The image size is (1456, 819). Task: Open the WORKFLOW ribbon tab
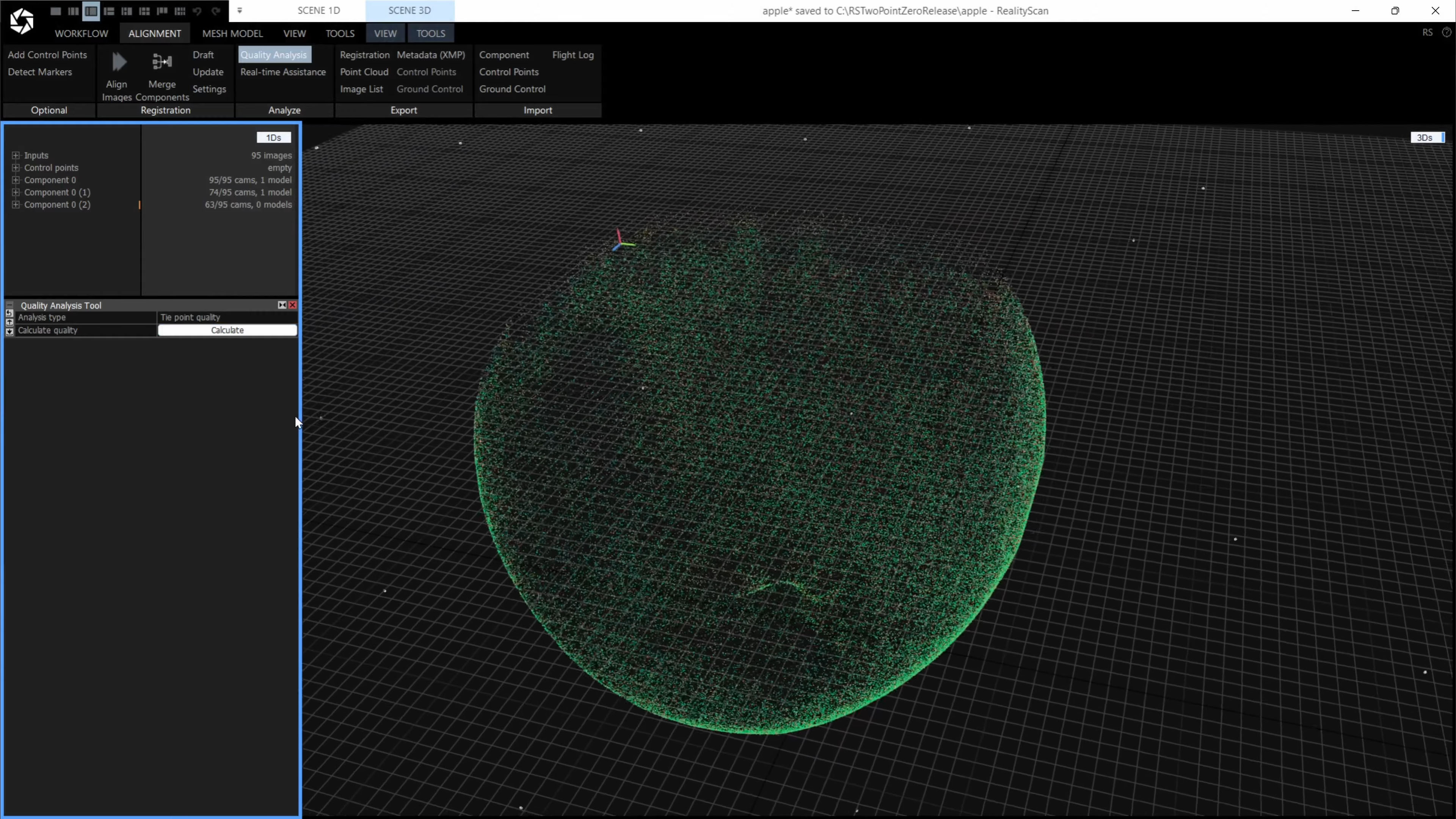coord(82,33)
